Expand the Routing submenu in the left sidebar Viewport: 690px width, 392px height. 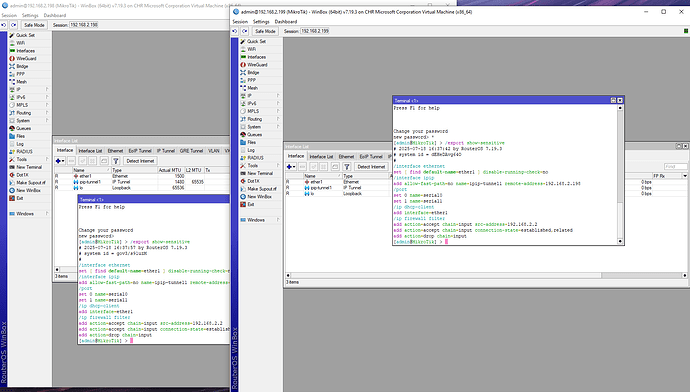pos(29,113)
